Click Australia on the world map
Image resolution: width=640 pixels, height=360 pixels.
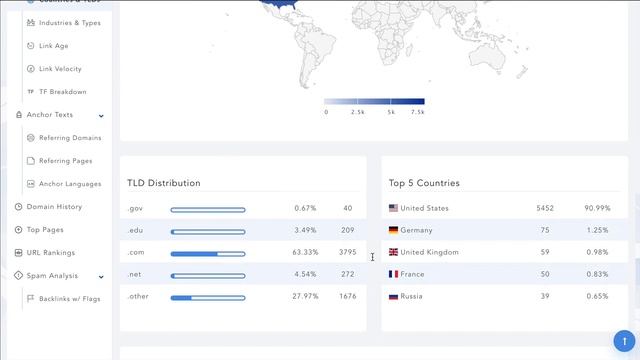487,57
